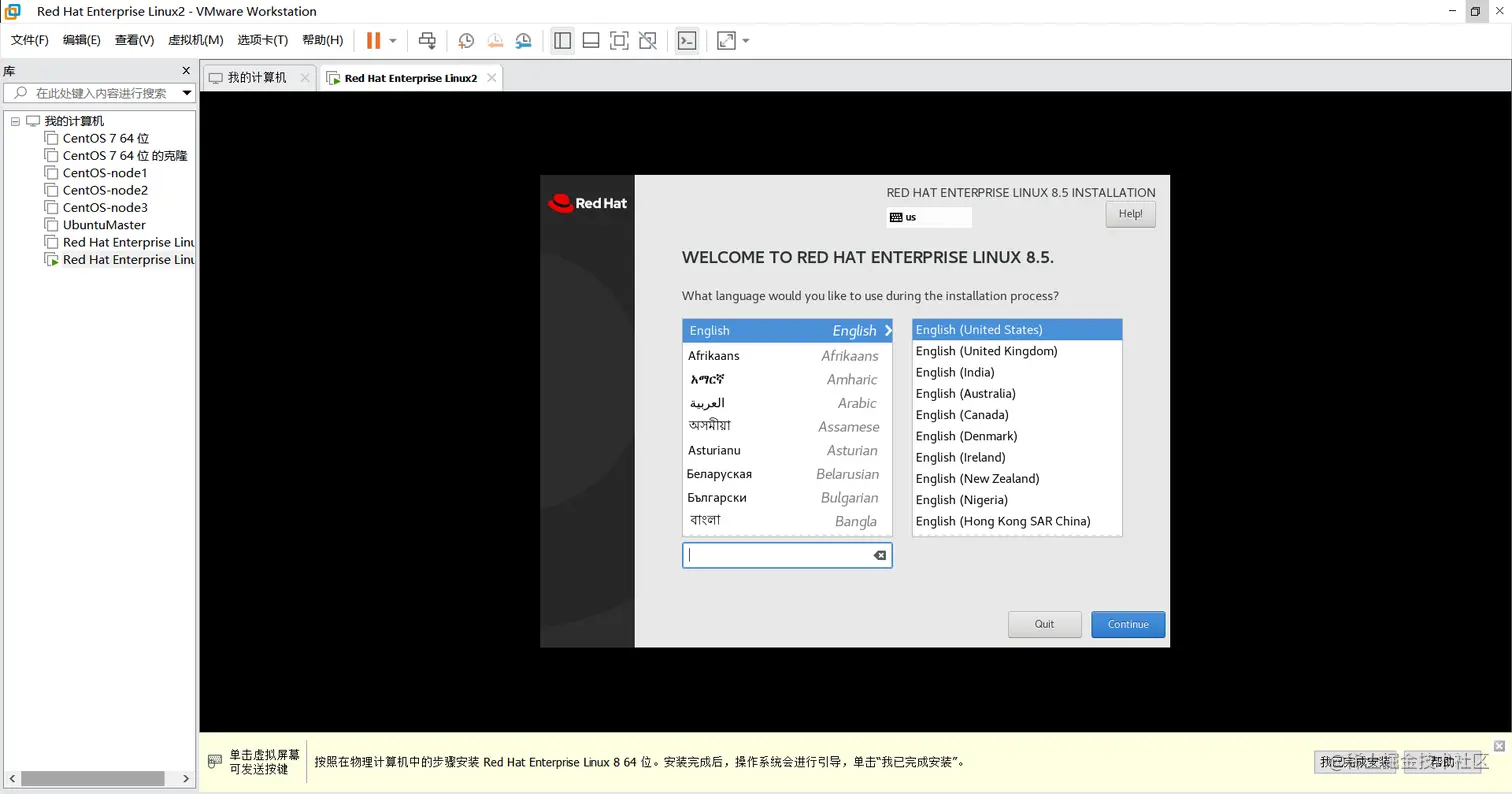This screenshot has height=794, width=1512.
Task: Select Bulgarian in the language list
Action: [x=787, y=497]
